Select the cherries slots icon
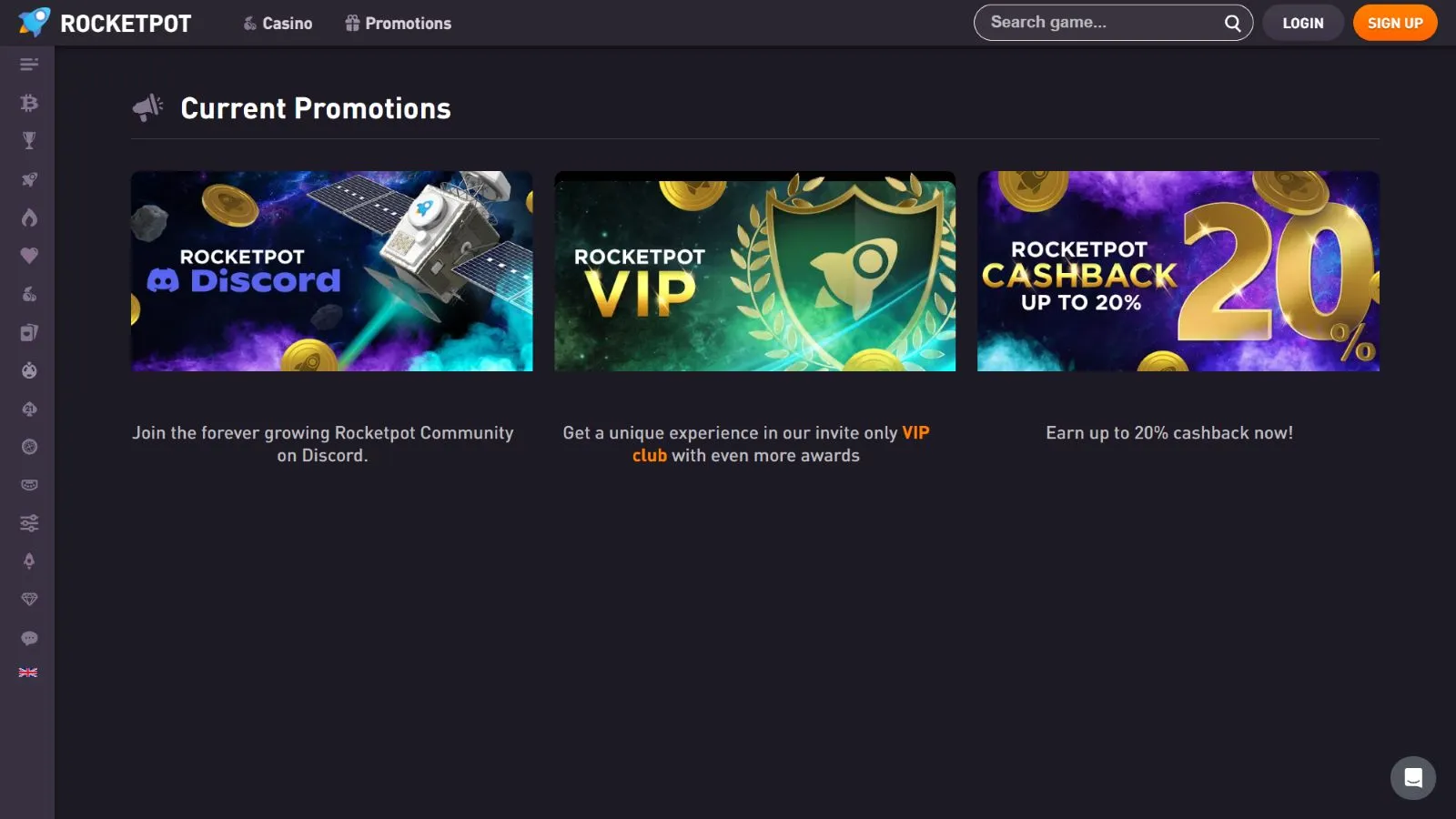Viewport: 1456px width, 819px height. (x=29, y=294)
